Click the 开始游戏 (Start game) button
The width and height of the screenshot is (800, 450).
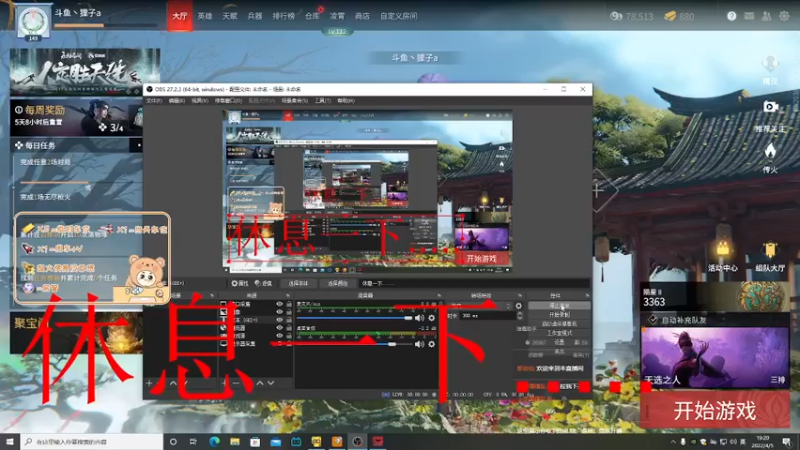[x=715, y=411]
